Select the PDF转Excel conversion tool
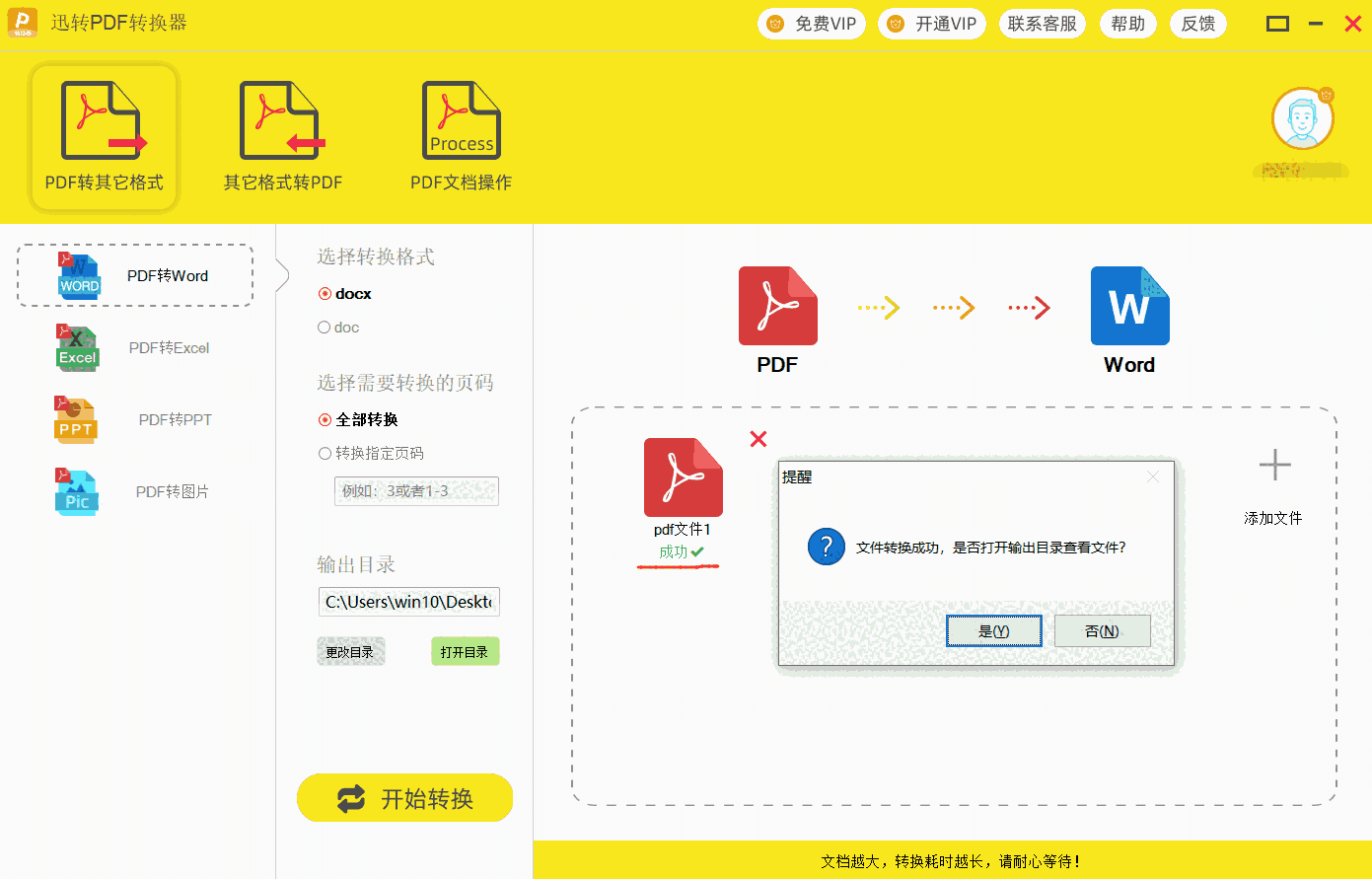 (134, 347)
